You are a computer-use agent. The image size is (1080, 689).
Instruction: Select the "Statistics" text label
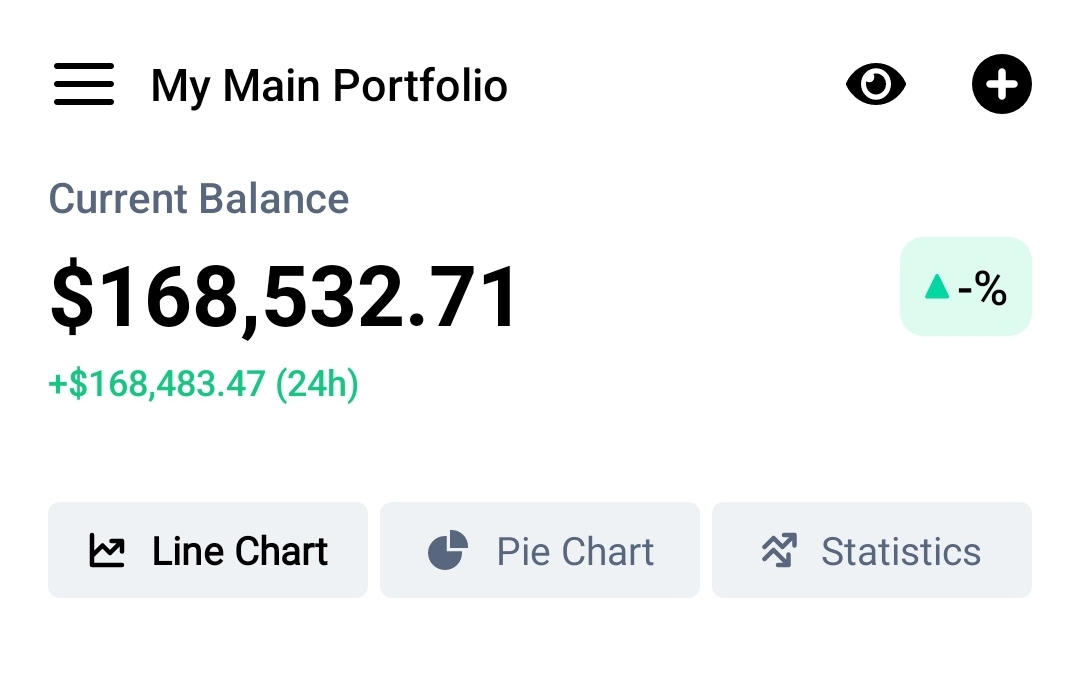click(901, 552)
